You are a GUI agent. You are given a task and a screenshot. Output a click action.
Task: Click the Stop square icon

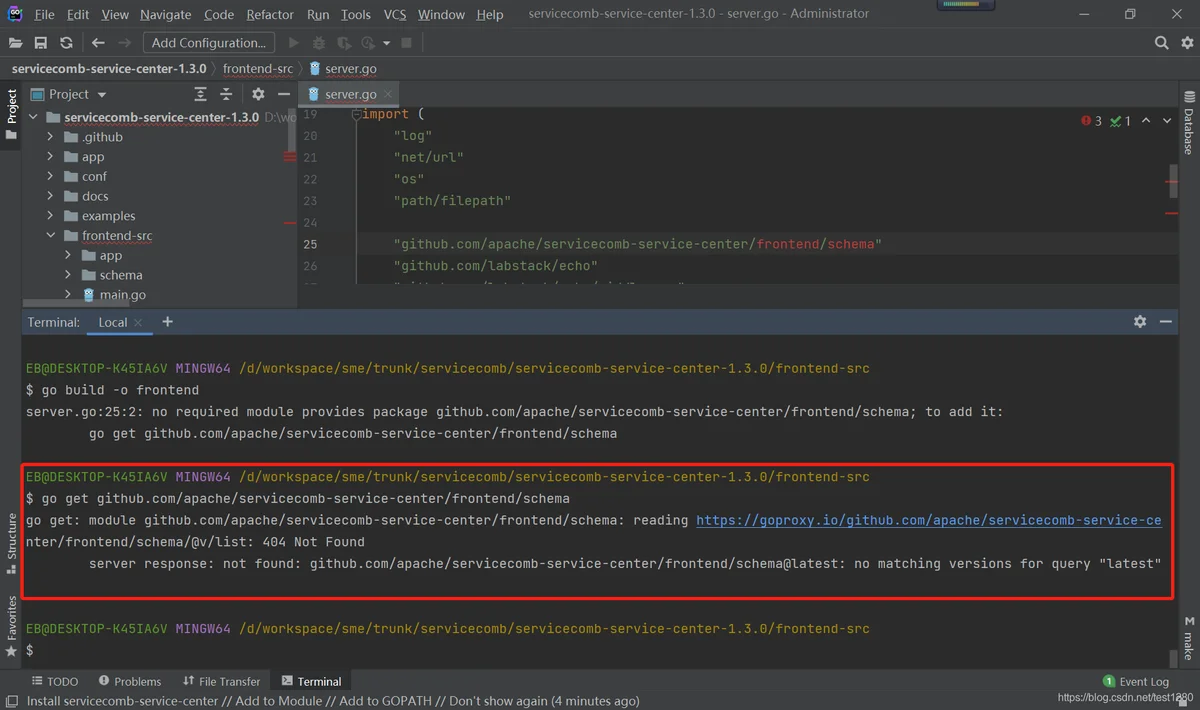click(406, 43)
